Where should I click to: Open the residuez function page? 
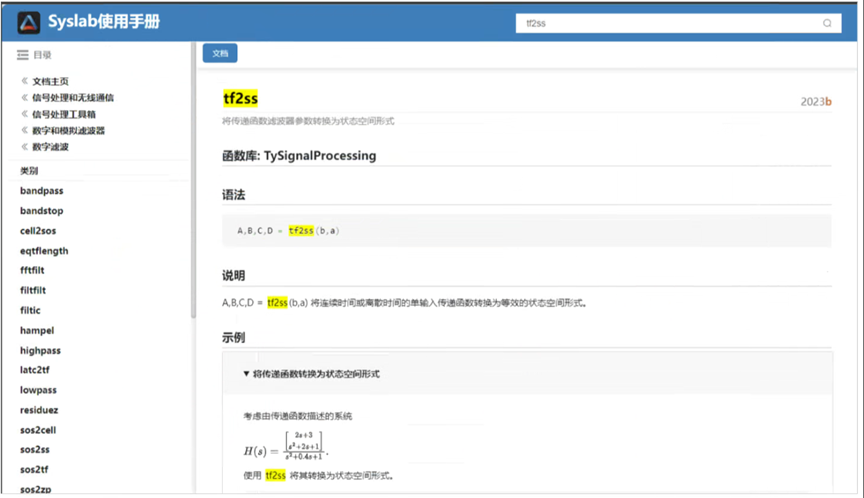[39, 410]
